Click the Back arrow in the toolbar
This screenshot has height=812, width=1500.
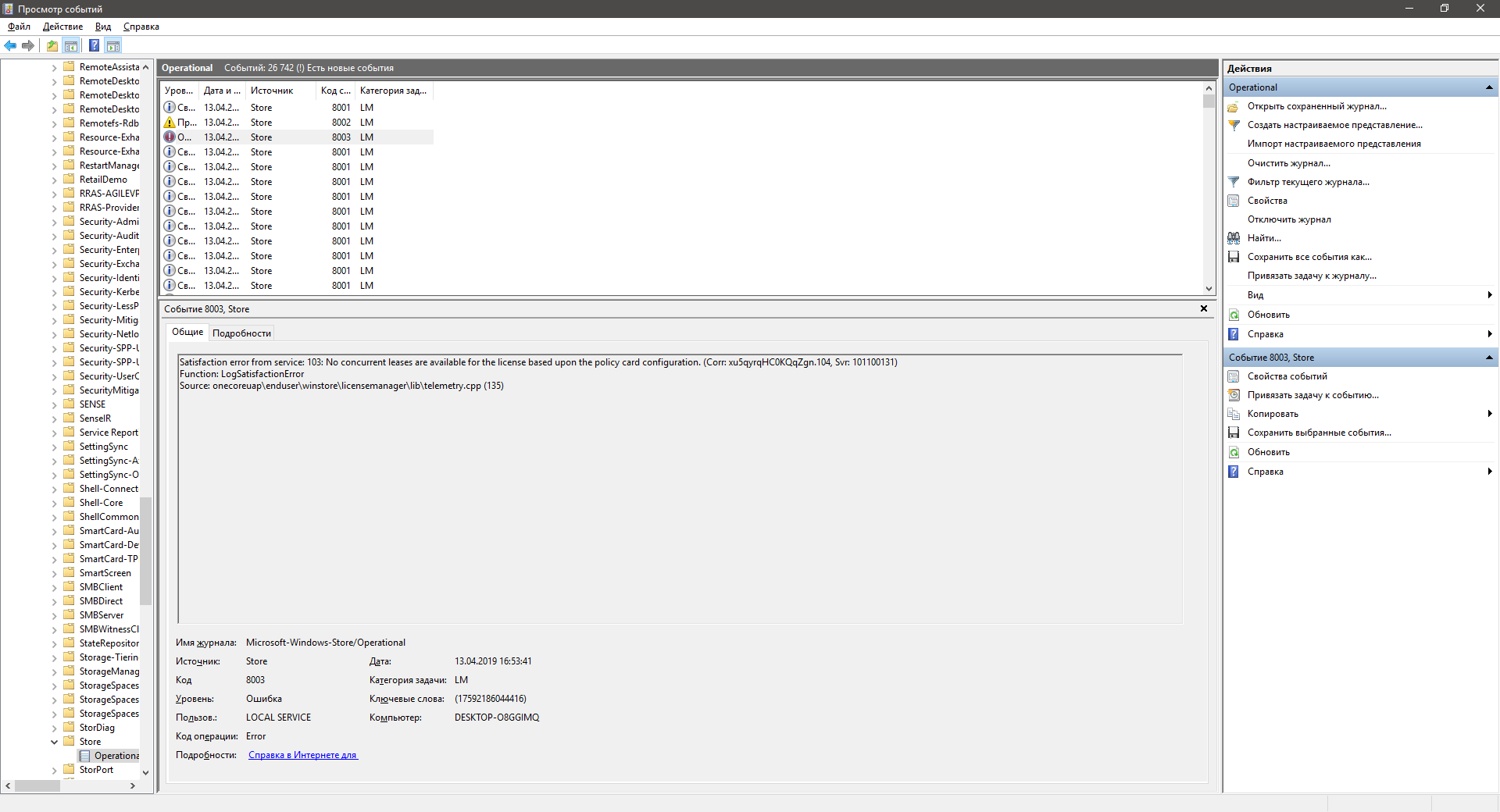point(10,45)
